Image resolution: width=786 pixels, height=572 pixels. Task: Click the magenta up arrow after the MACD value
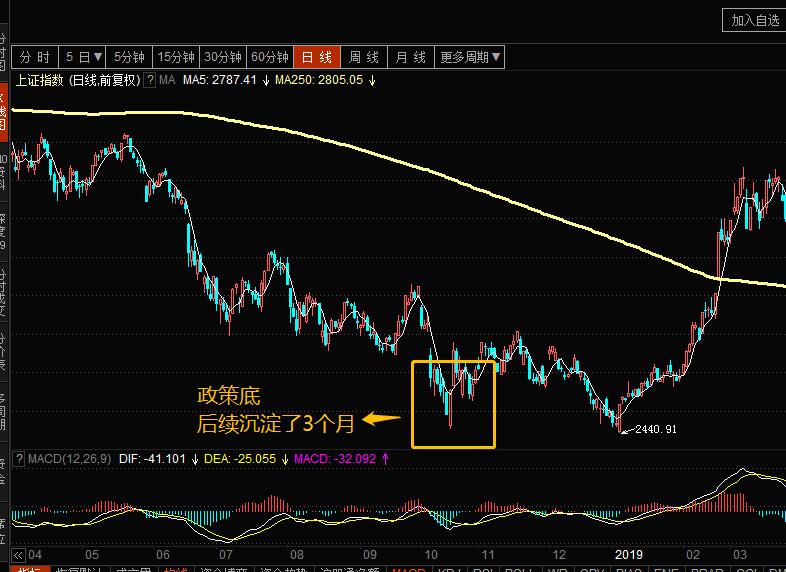click(x=385, y=459)
